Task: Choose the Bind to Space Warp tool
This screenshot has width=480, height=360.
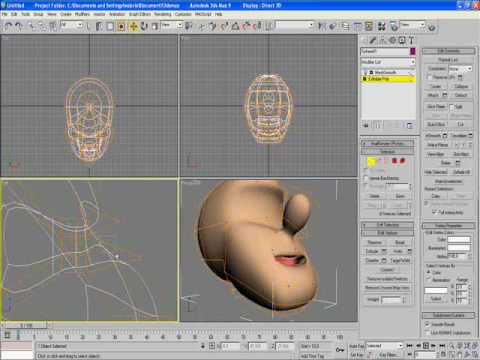Action: tap(53, 26)
